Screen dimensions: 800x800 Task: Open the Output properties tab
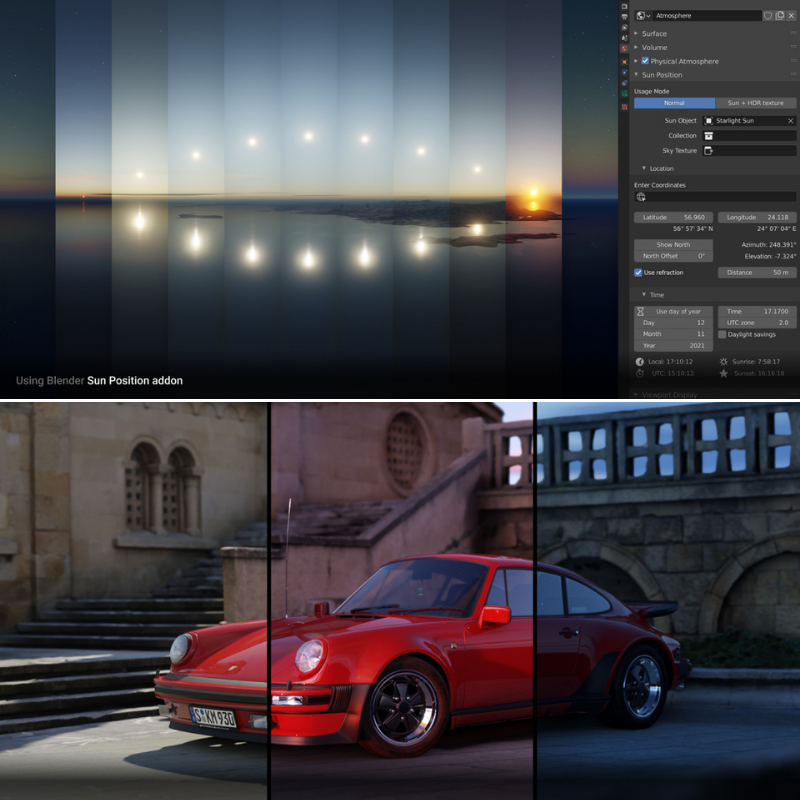[624, 17]
